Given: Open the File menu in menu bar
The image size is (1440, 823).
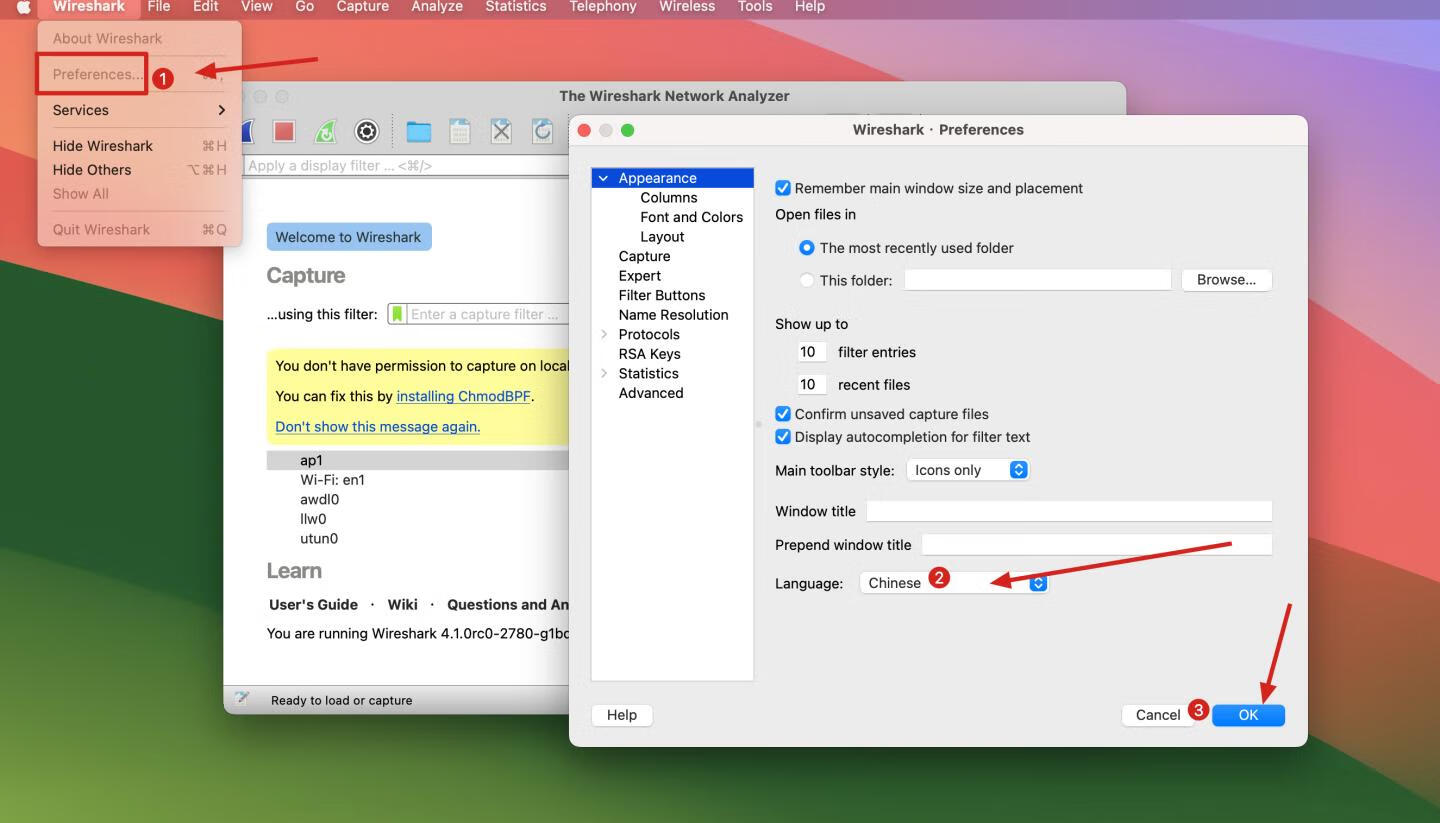Looking at the screenshot, I should [x=158, y=7].
